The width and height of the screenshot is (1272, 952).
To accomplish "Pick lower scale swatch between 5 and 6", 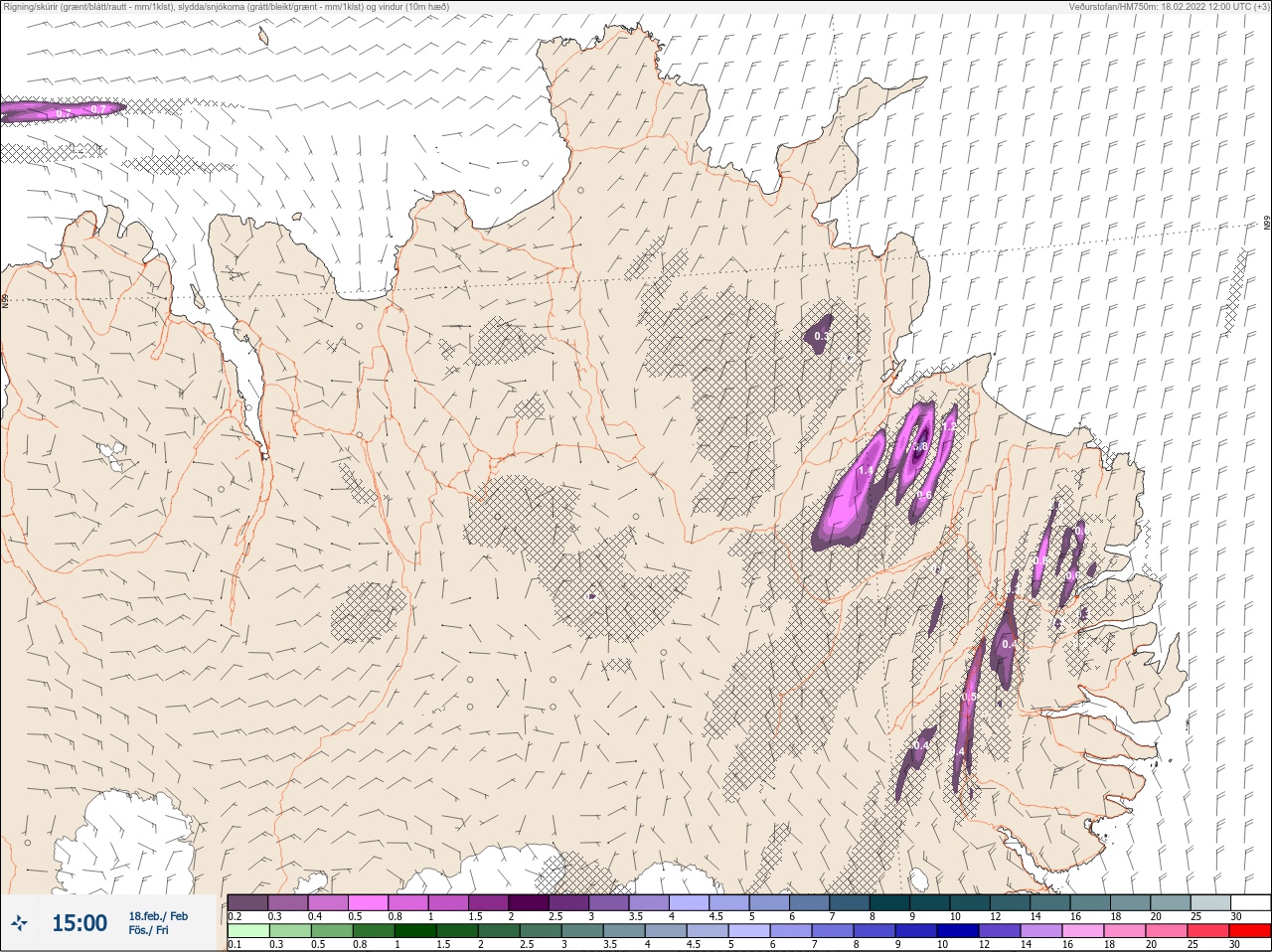I will 748,931.
